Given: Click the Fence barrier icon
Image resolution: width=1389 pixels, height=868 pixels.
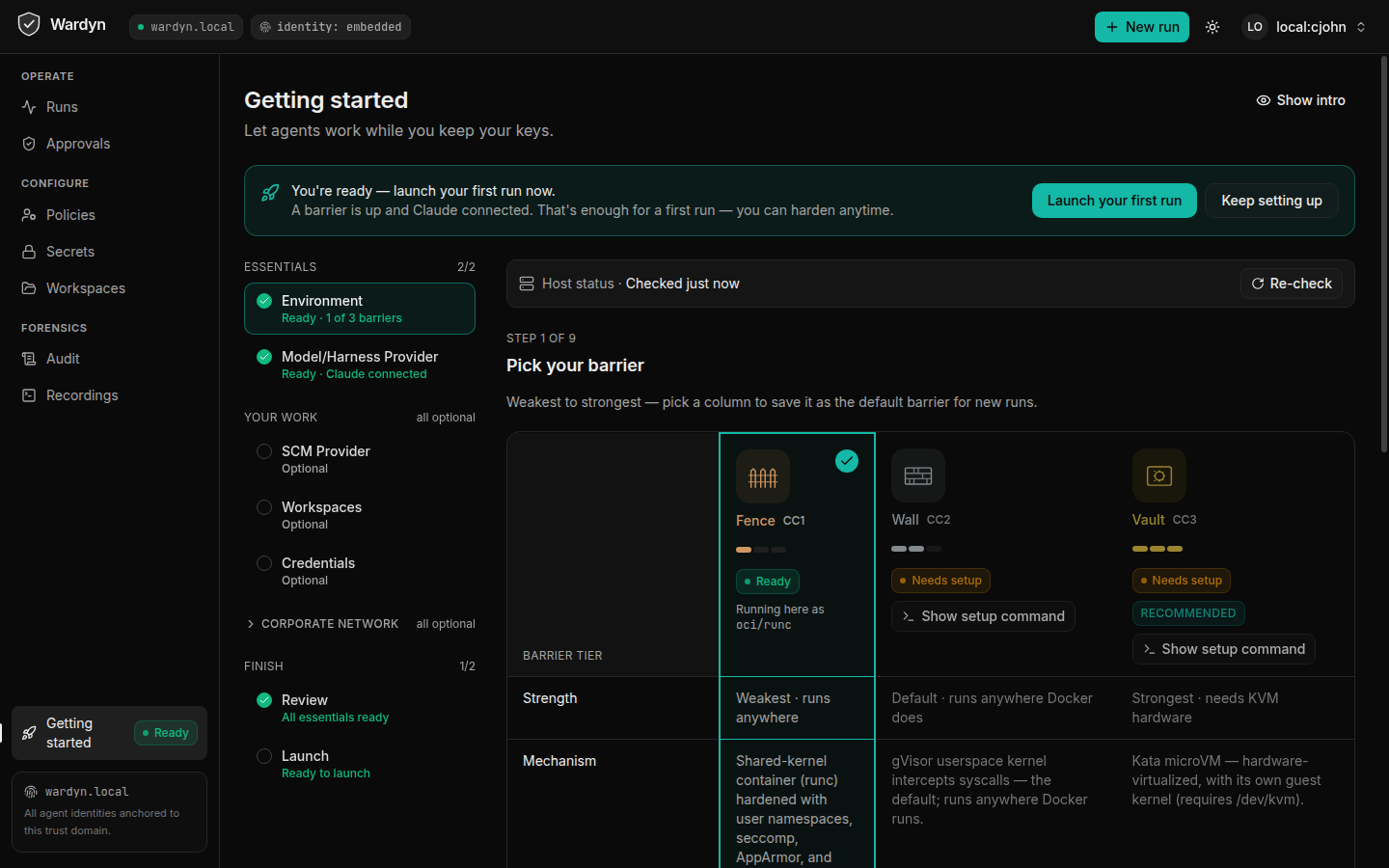Looking at the screenshot, I should [763, 476].
